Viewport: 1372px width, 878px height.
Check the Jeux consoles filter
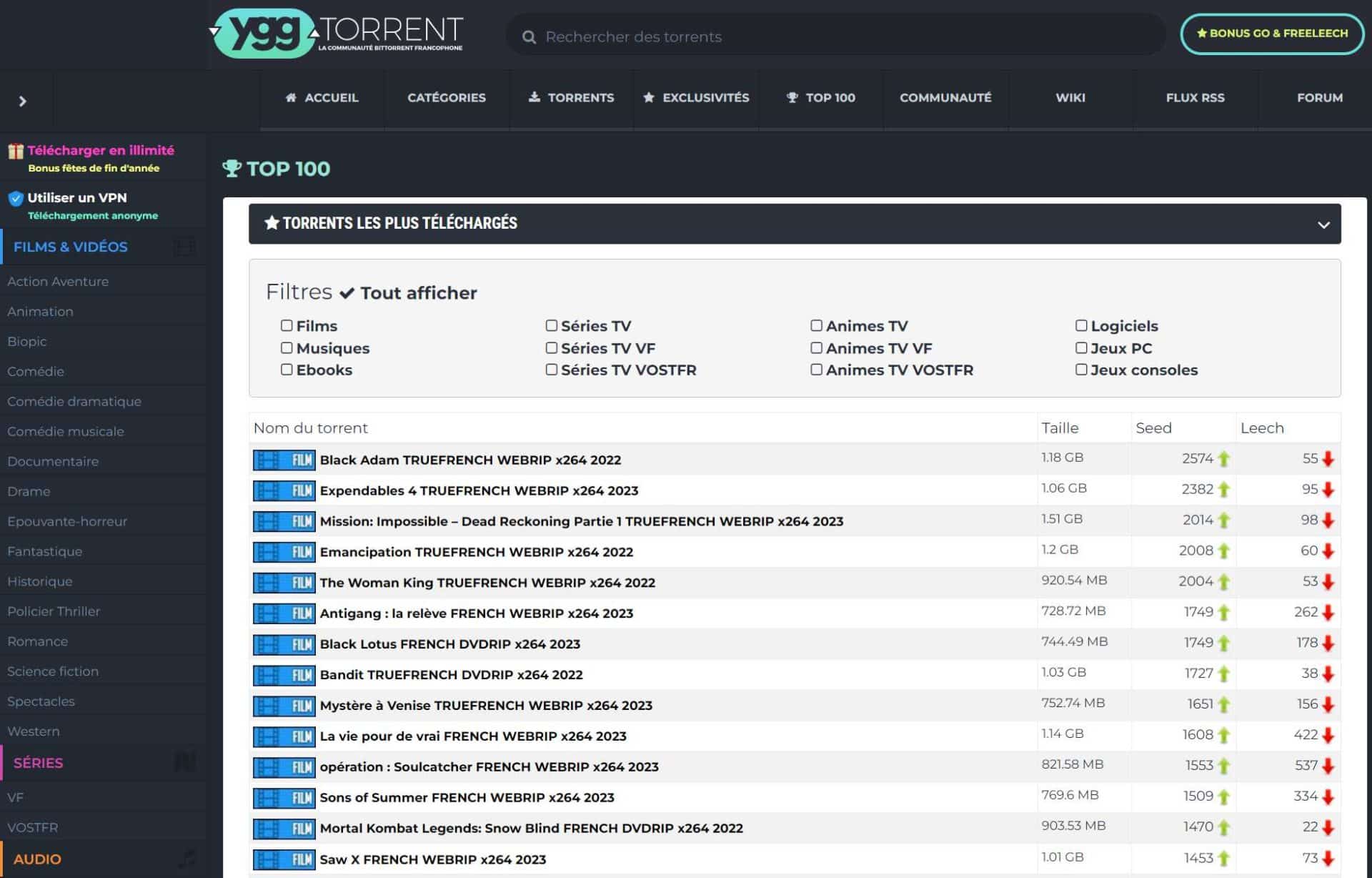tap(1081, 369)
